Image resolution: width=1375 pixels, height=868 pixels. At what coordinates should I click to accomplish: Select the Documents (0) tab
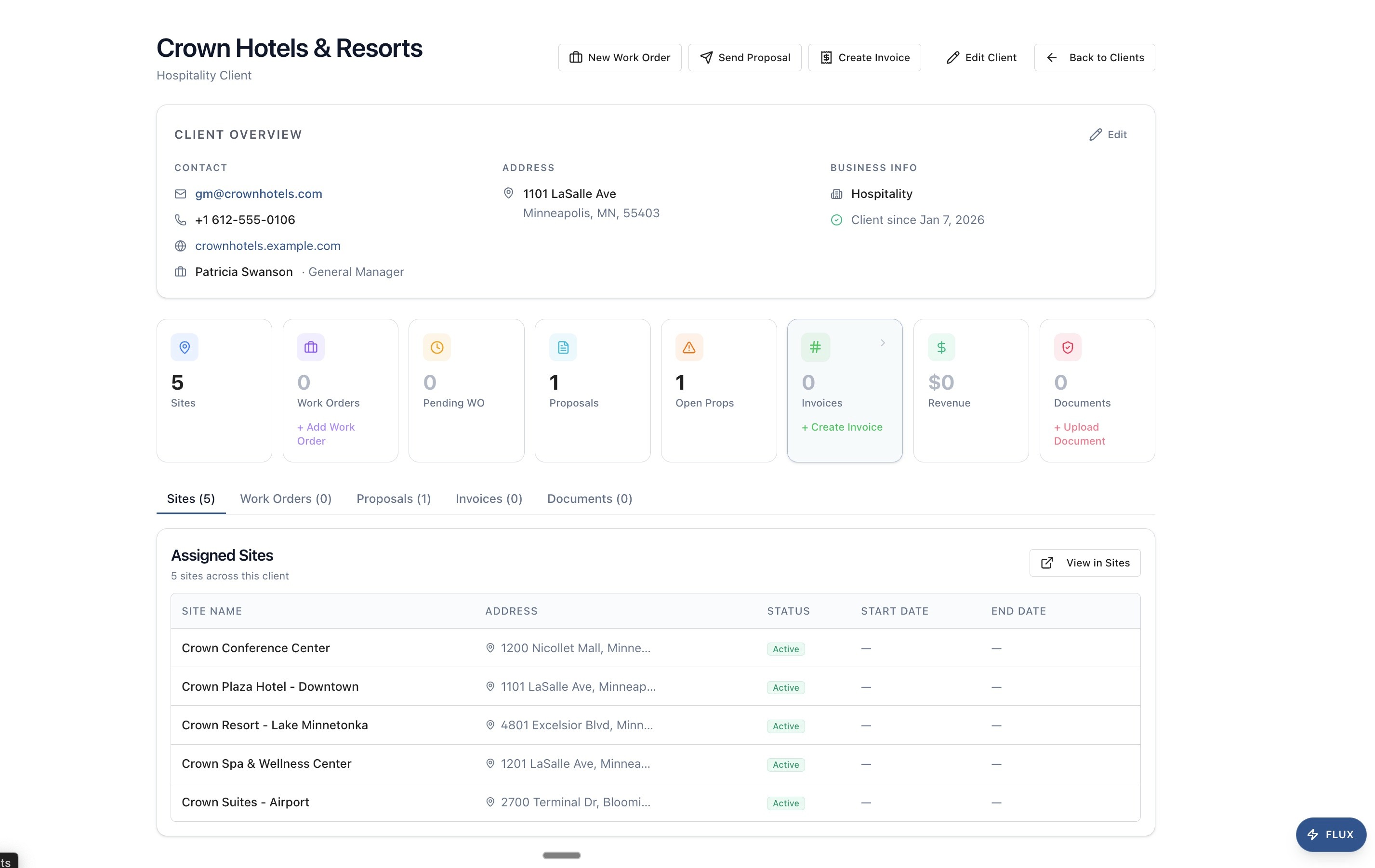click(x=589, y=499)
